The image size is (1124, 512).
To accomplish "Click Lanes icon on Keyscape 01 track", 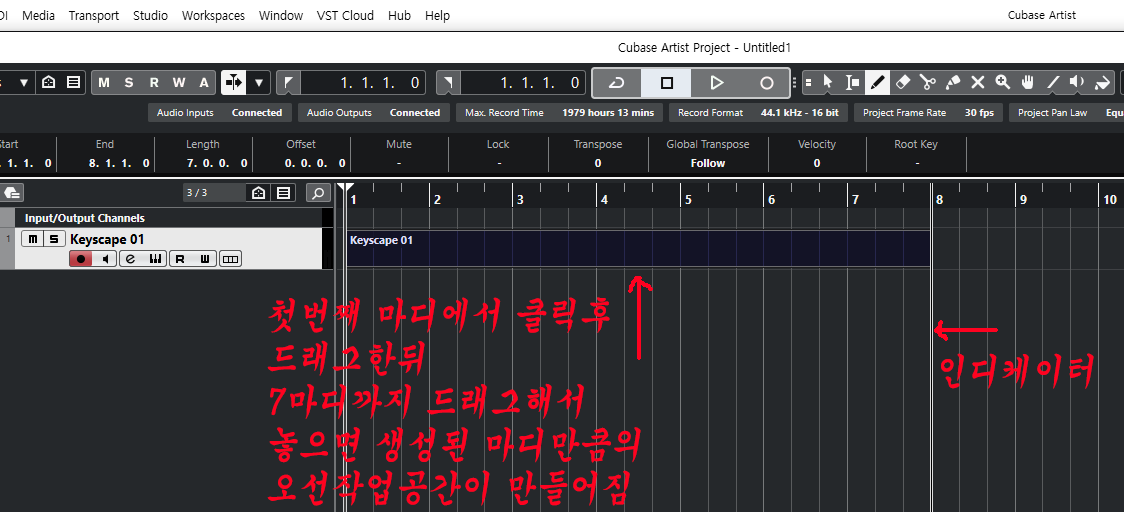I will [x=230, y=259].
